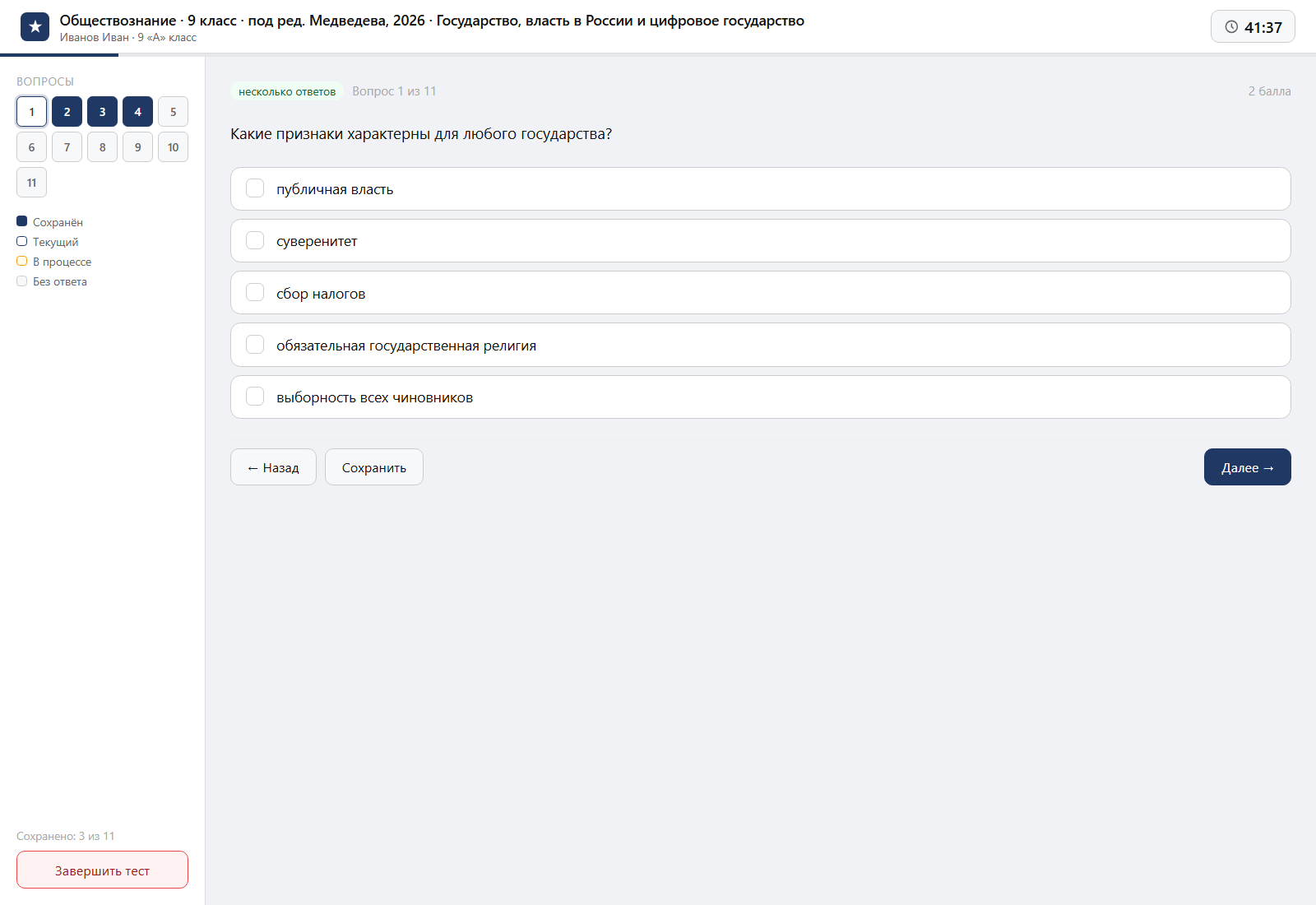
Task: Proceed with «Далее →» button
Action: [x=1247, y=467]
